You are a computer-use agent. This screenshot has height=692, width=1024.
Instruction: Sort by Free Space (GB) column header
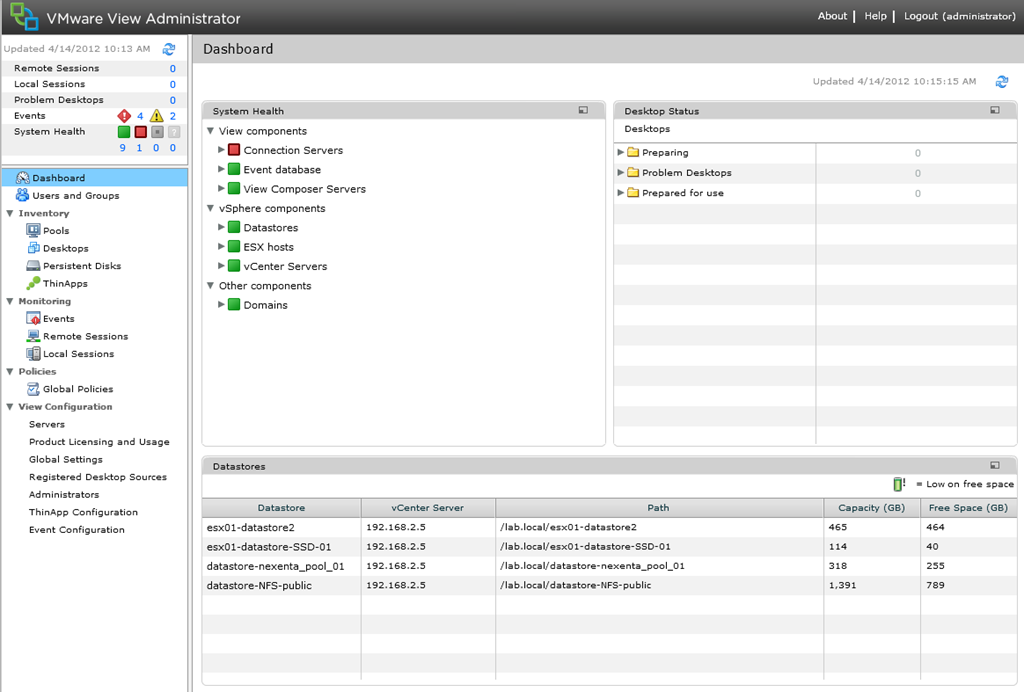968,508
